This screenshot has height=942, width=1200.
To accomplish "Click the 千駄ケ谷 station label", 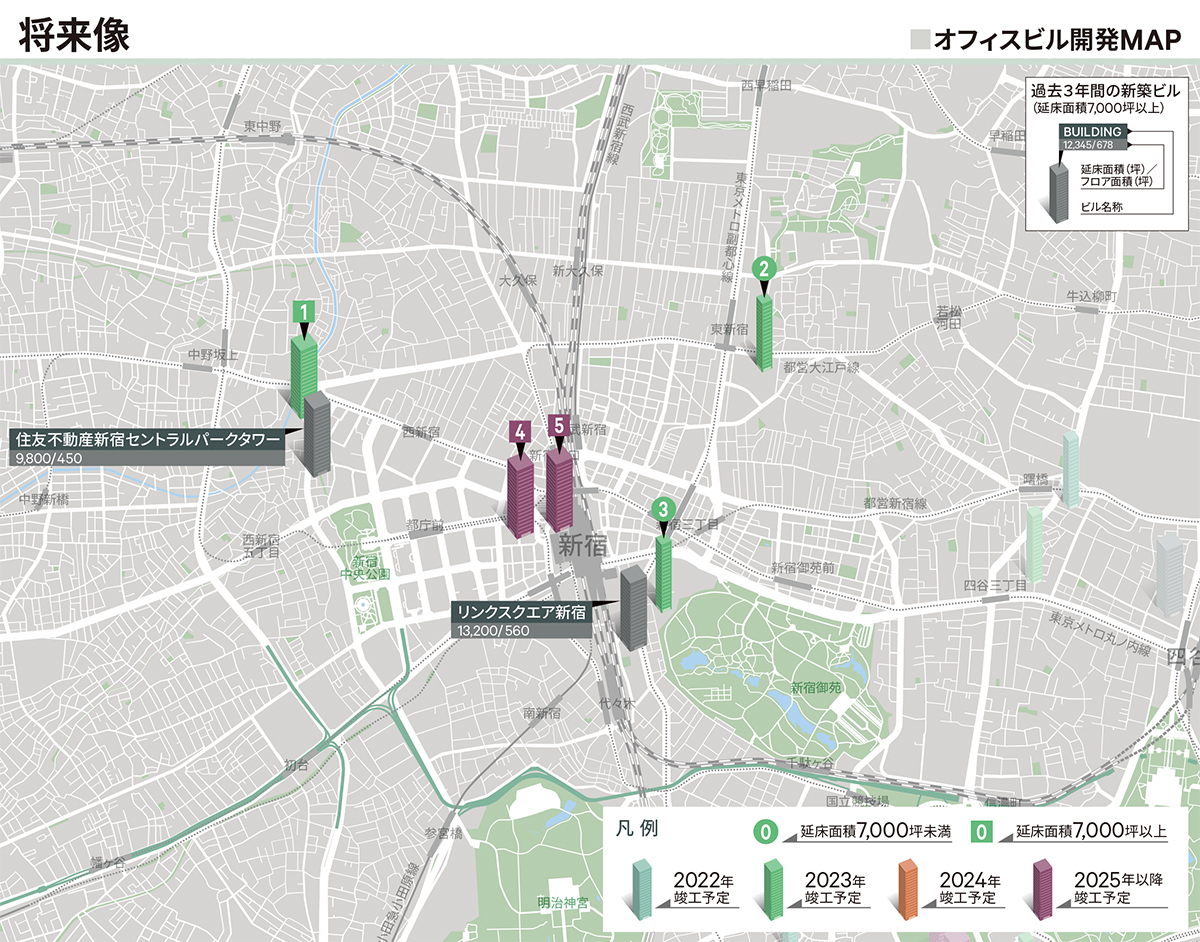I will coord(809,762).
